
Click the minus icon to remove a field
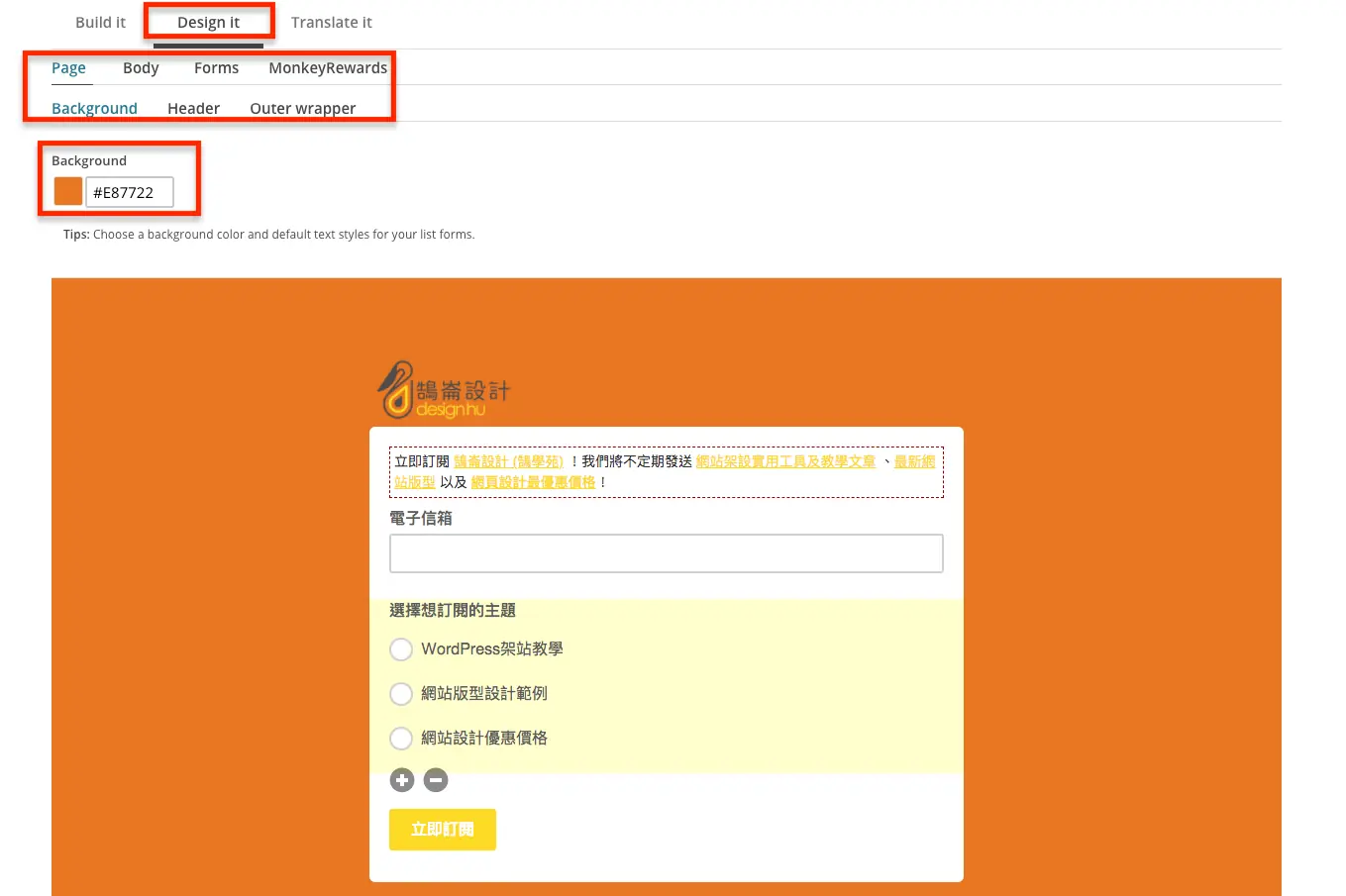[x=436, y=780]
